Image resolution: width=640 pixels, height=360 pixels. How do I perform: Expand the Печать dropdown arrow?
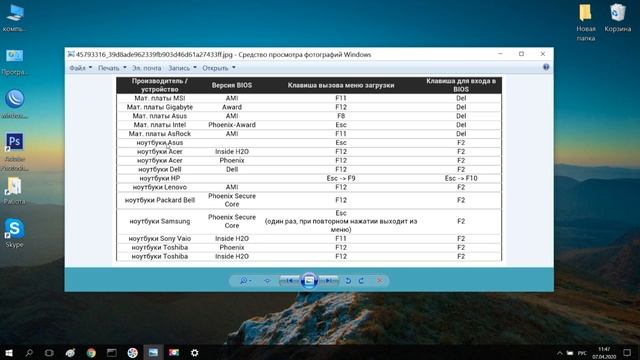tap(125, 68)
